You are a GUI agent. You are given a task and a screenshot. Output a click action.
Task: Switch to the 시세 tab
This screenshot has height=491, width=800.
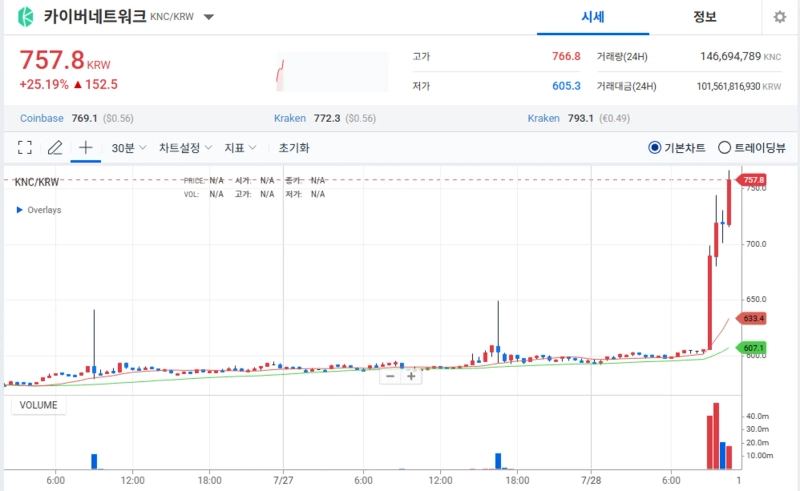pos(594,17)
